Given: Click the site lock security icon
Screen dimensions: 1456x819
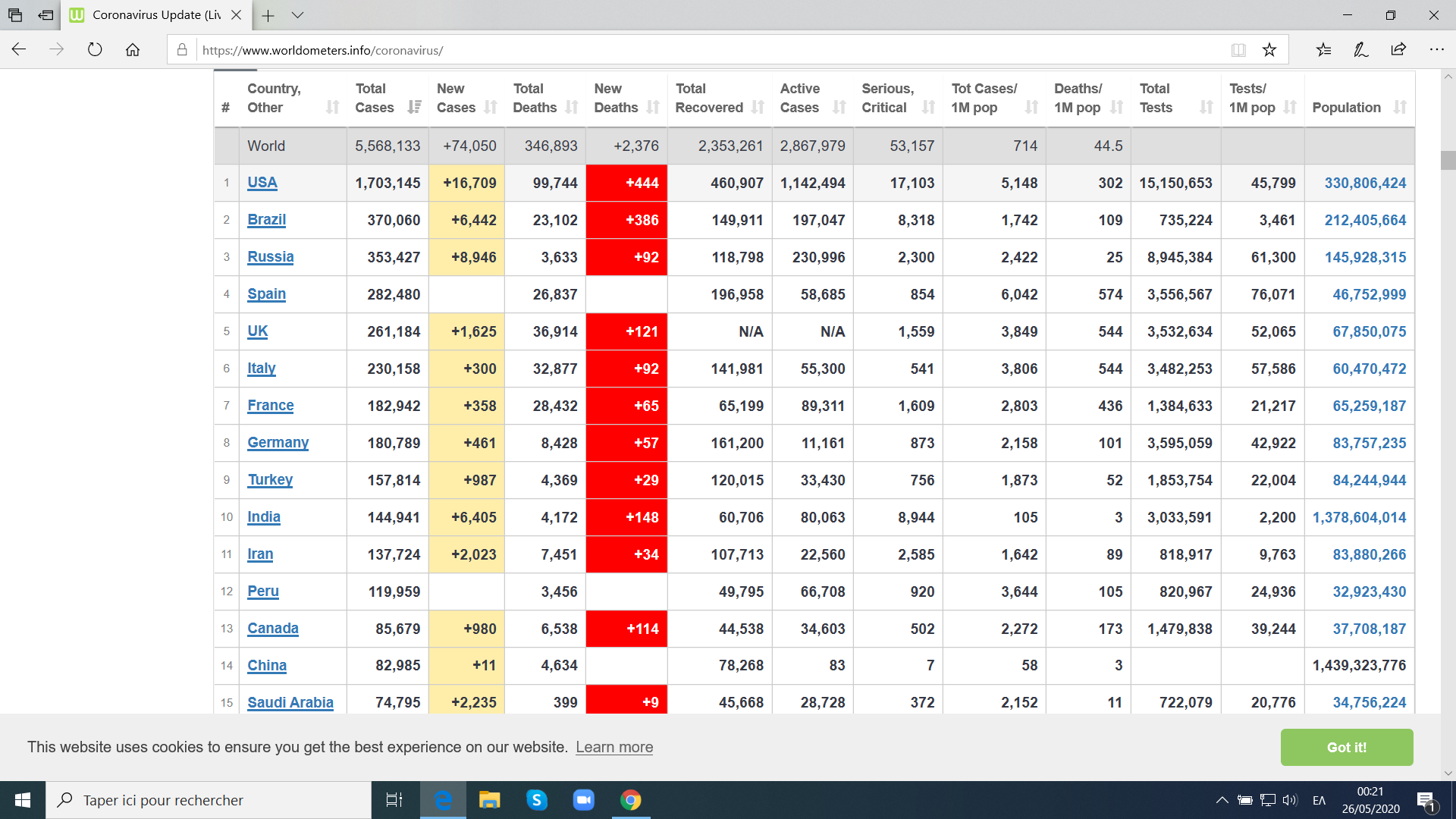Looking at the screenshot, I should (182, 50).
